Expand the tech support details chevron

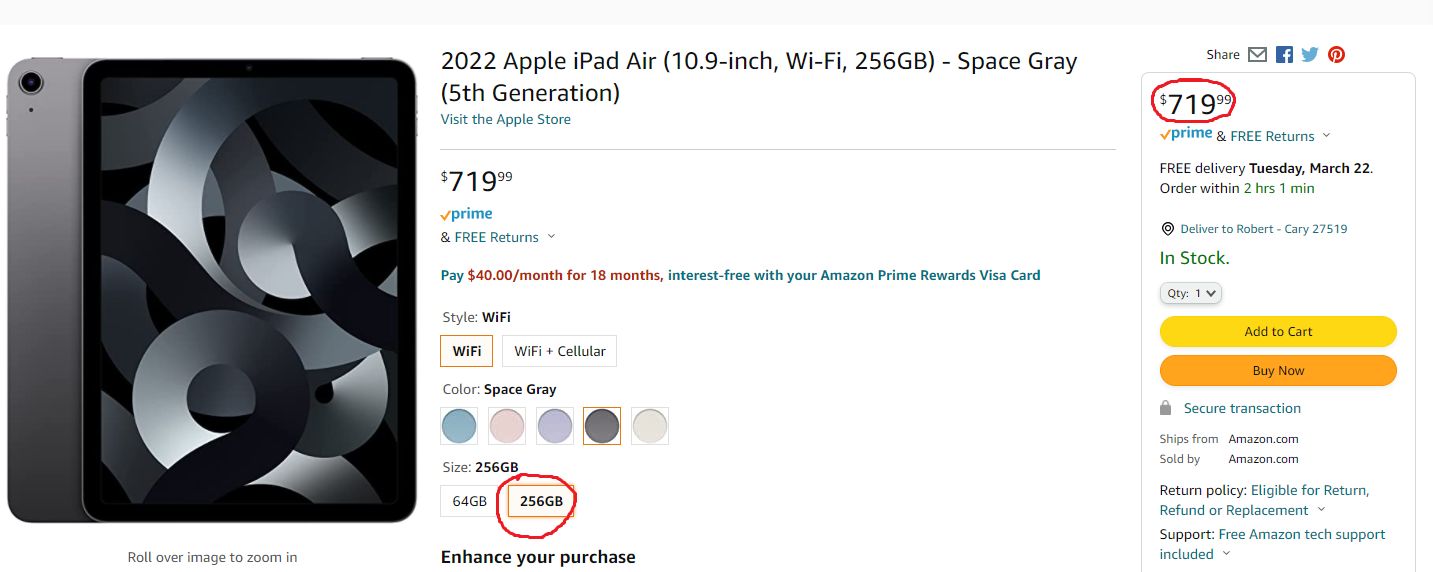tap(1227, 554)
